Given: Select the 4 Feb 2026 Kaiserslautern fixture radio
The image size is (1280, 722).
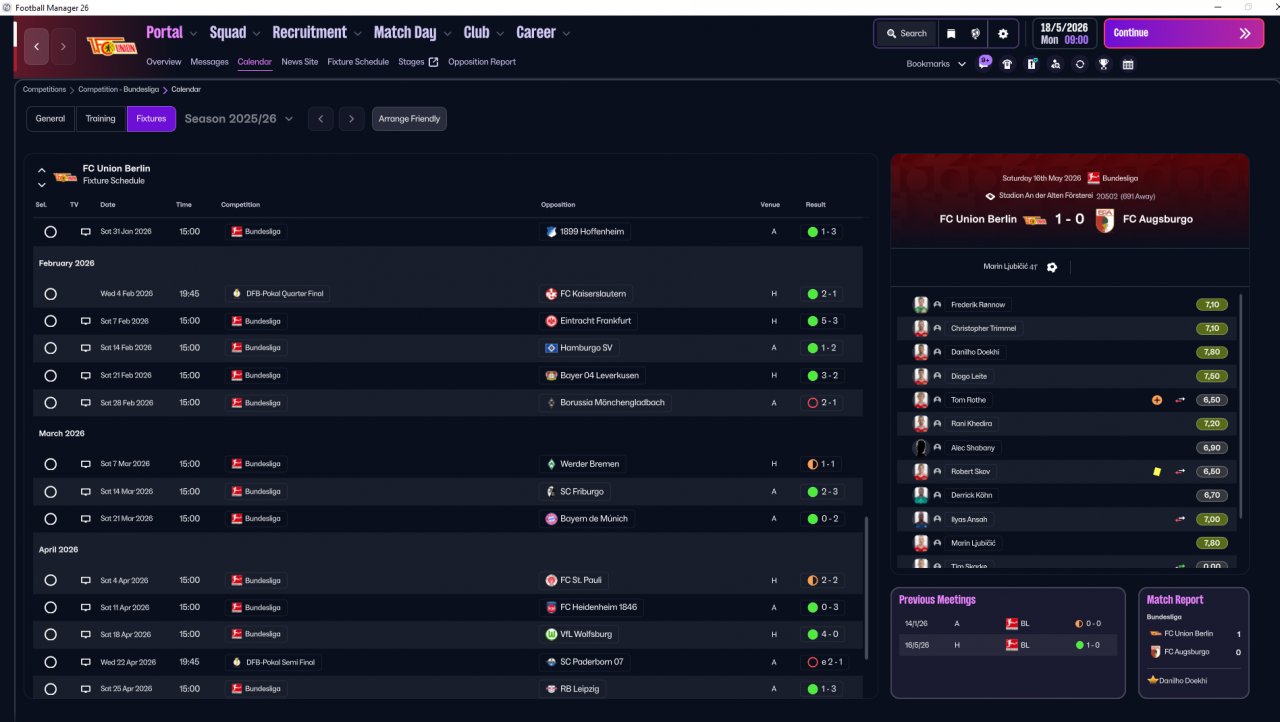Looking at the screenshot, I should pos(50,294).
